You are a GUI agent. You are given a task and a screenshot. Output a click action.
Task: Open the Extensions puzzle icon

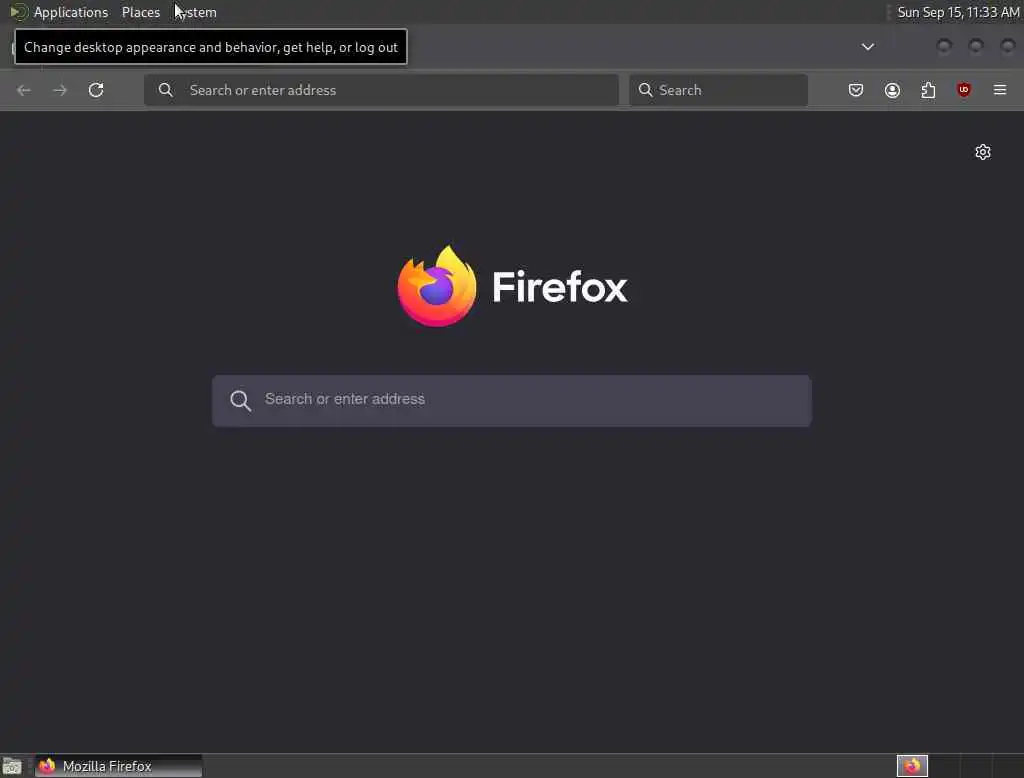click(x=928, y=90)
